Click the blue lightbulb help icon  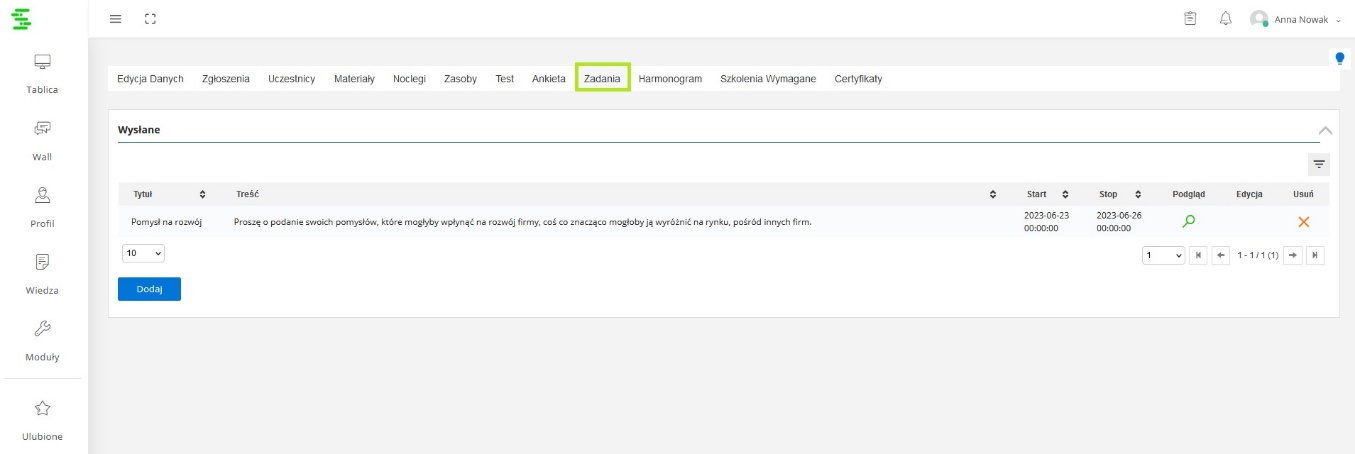(x=1340, y=58)
